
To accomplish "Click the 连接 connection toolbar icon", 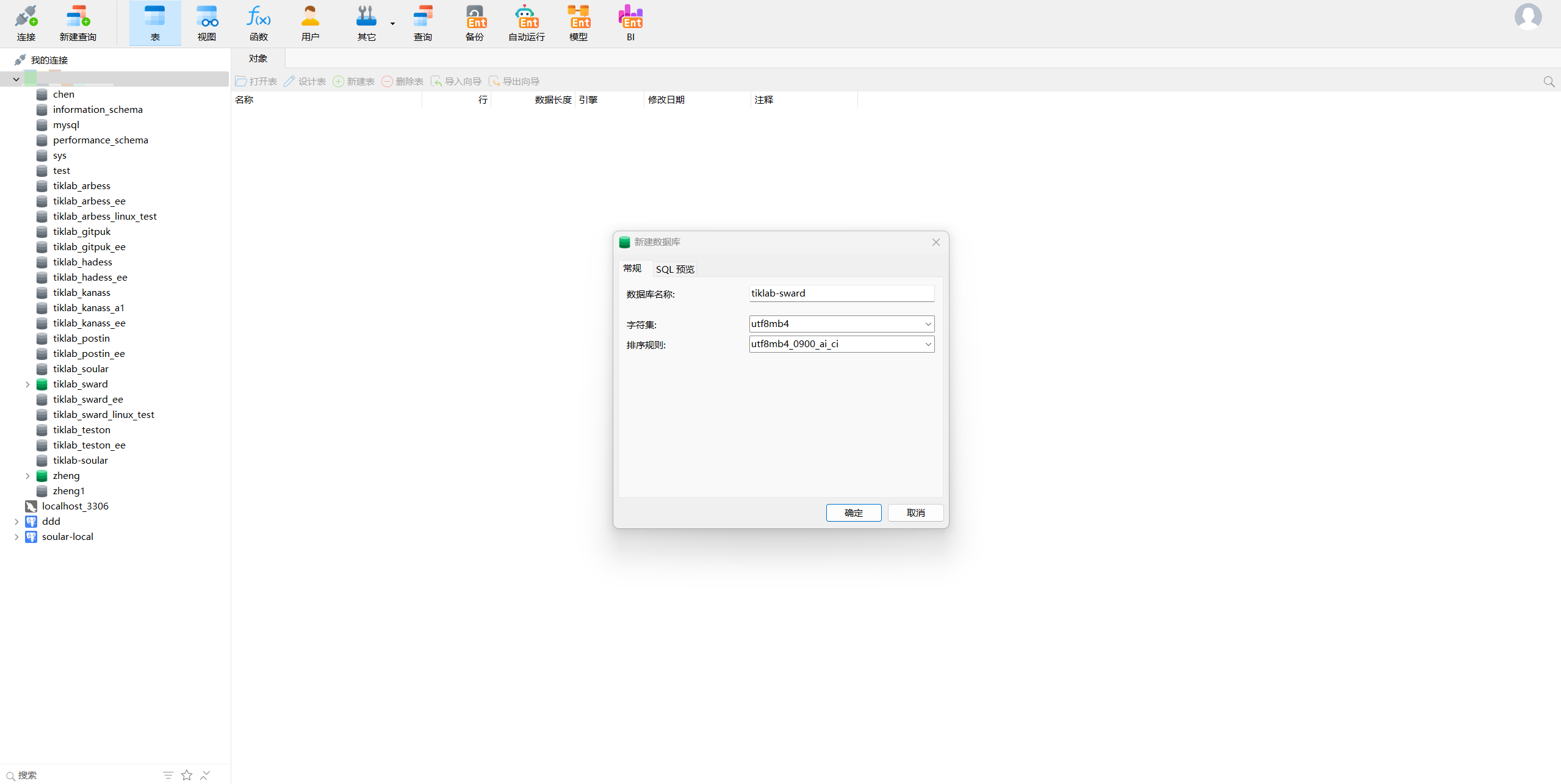I will coord(26,23).
